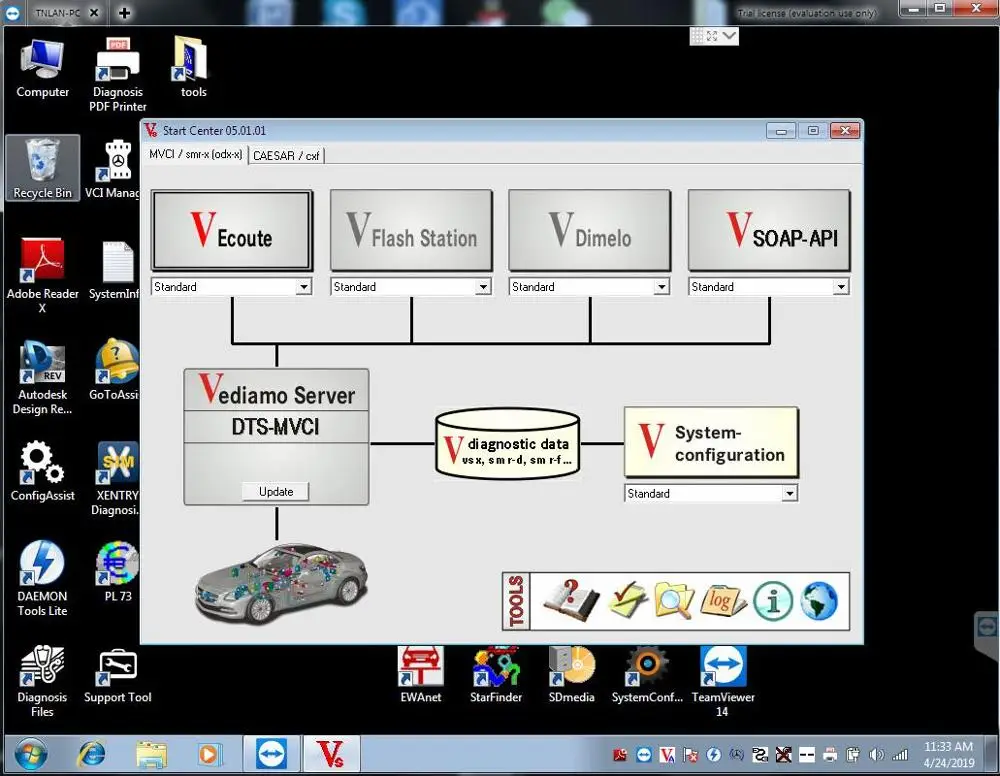Click the volume speaker tray icon
The height and width of the screenshot is (776, 1000).
coord(876,755)
